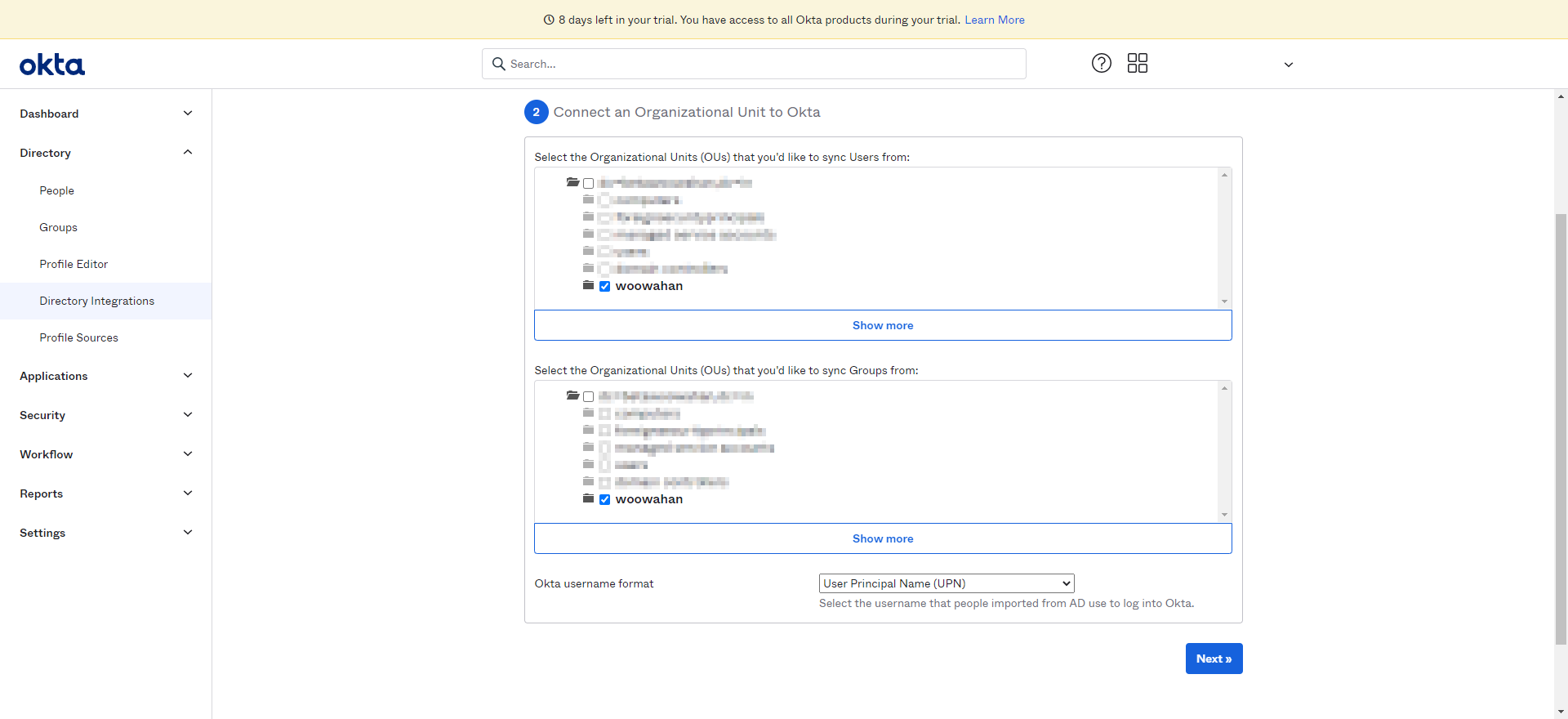The image size is (1568, 719).
Task: Click root open-folder icon in Groups OU tree
Action: click(572, 395)
